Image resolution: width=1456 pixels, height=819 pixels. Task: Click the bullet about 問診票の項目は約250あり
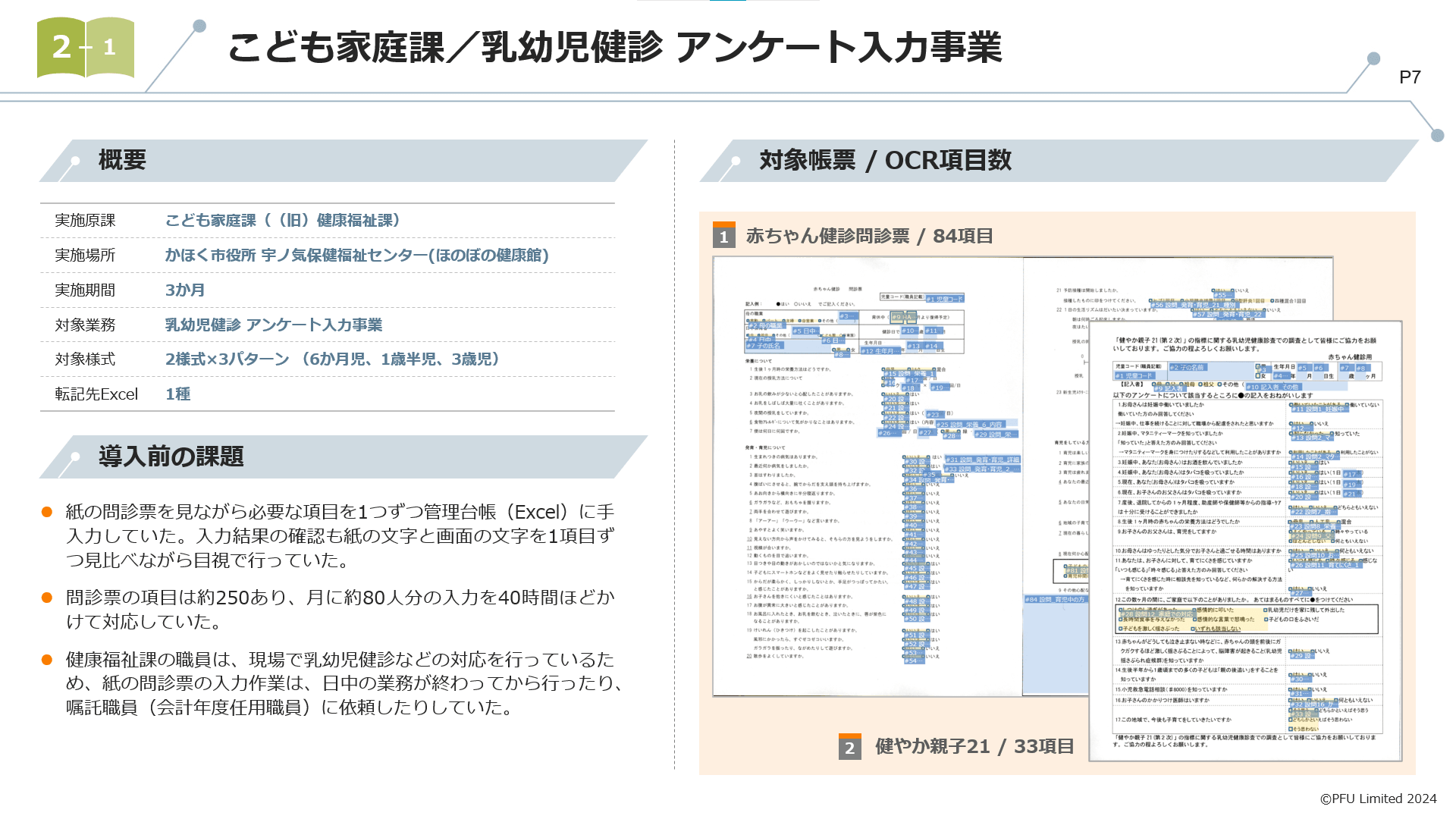click(x=340, y=610)
